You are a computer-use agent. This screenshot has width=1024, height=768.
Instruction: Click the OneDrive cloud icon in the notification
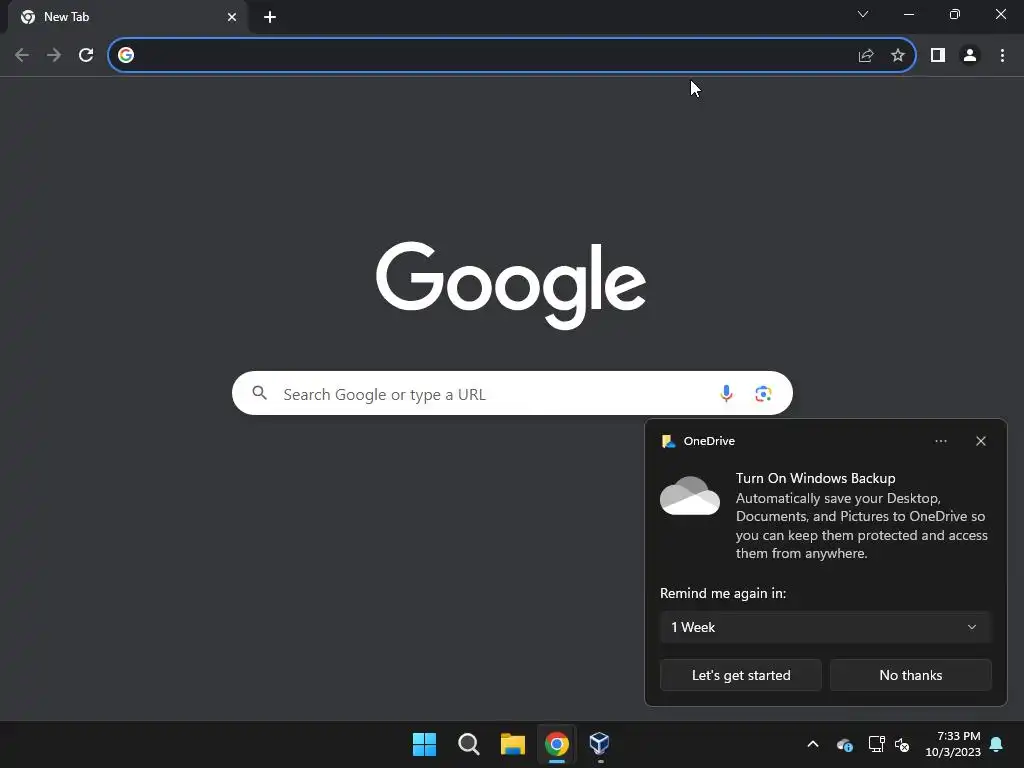(690, 496)
